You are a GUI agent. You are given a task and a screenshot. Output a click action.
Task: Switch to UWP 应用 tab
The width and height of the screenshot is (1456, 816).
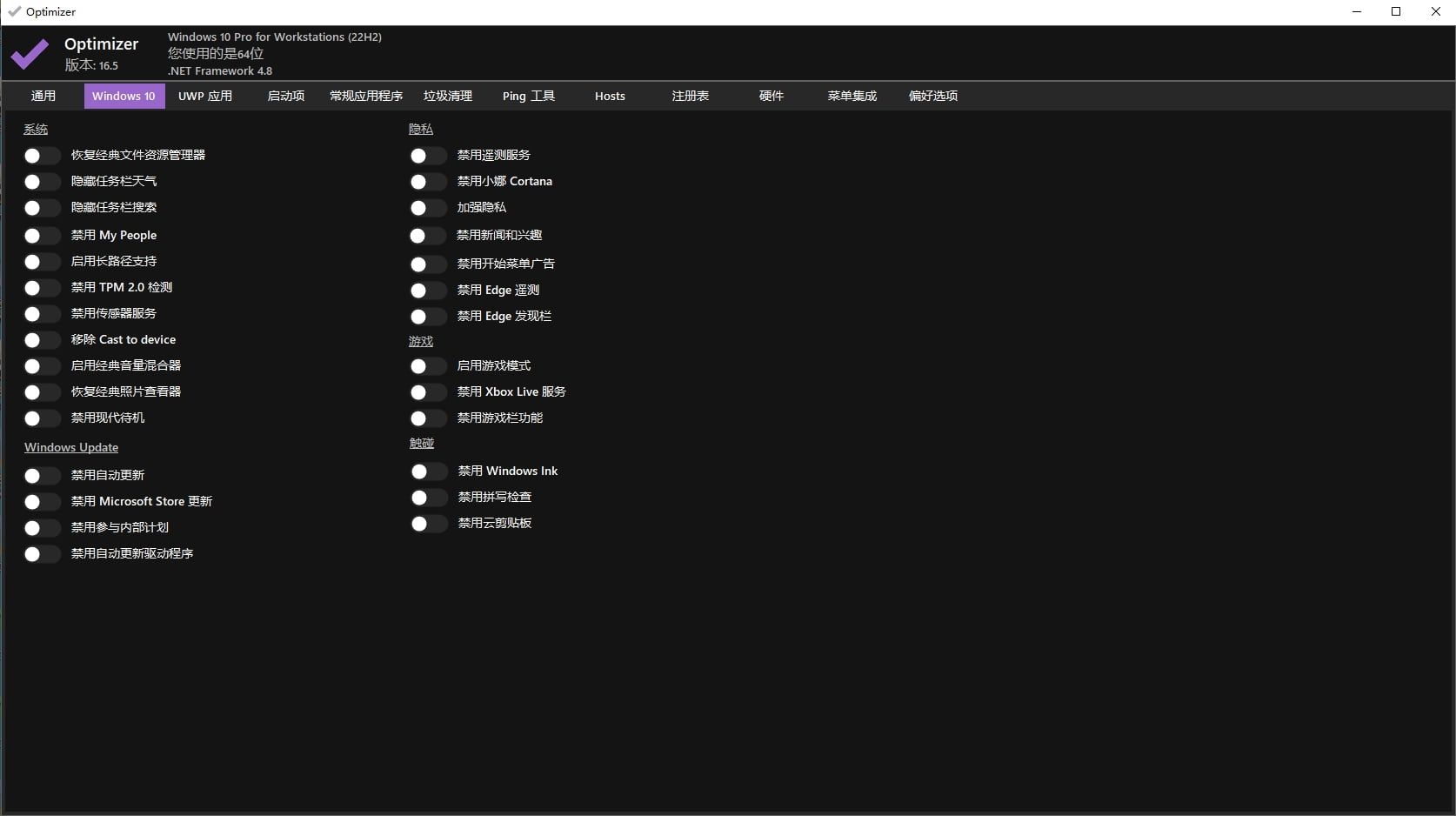point(205,96)
